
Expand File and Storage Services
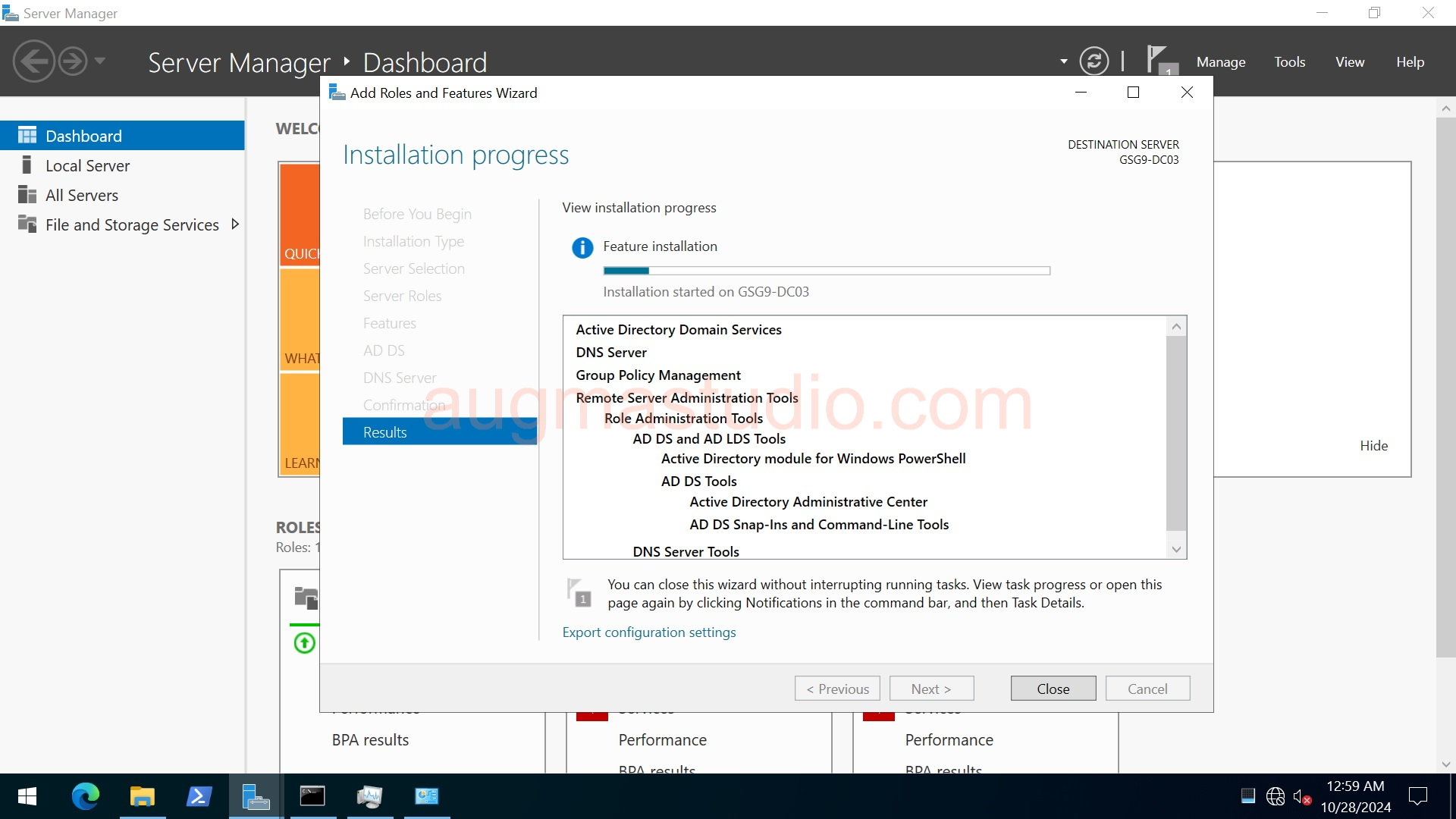235,224
